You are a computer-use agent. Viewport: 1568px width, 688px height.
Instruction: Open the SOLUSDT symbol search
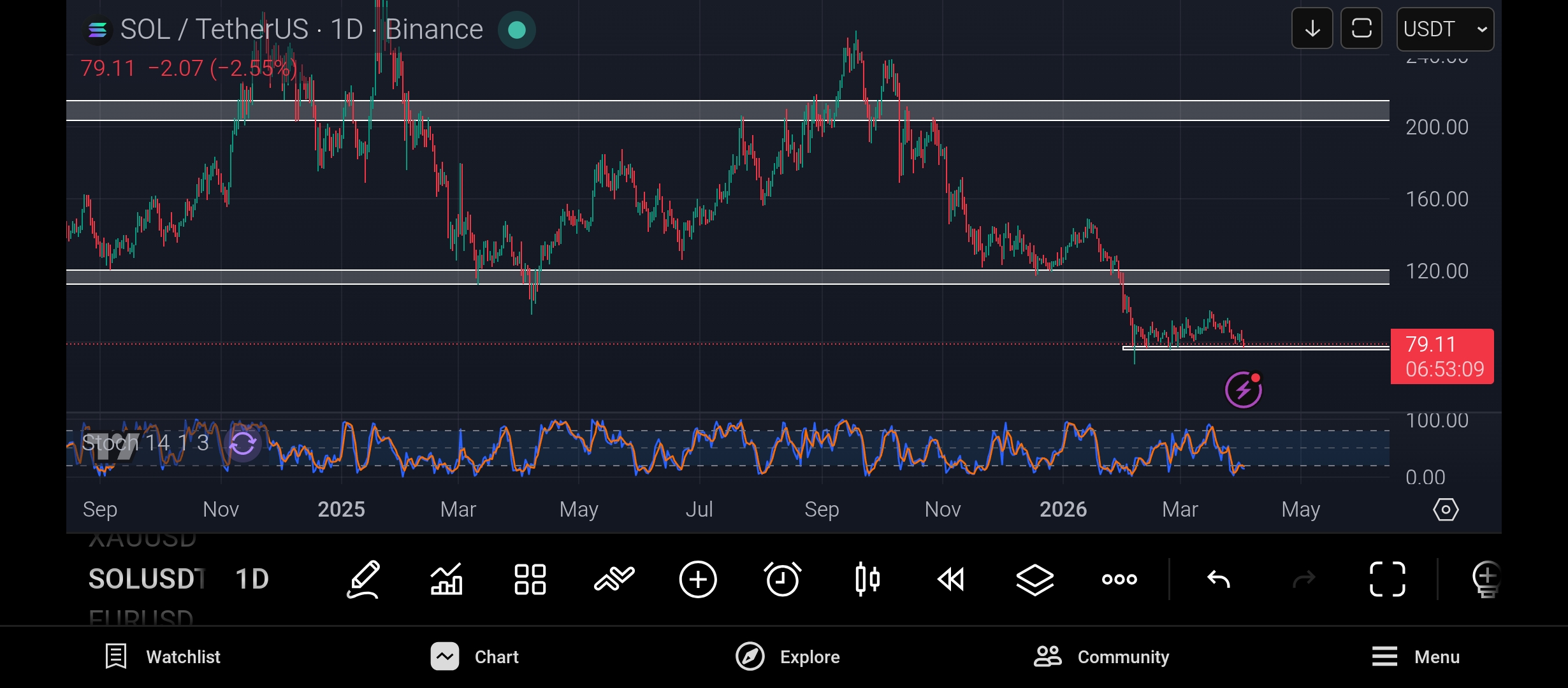(x=147, y=579)
